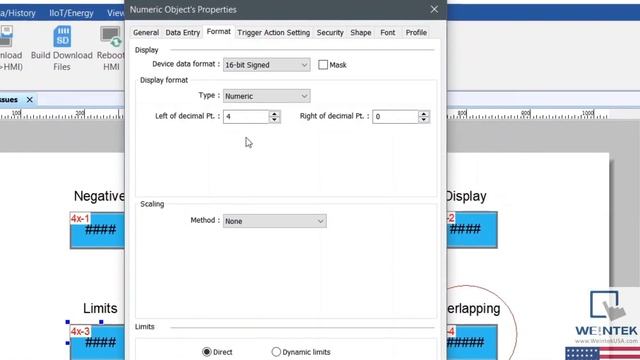Select the Direct limits radio button
Image resolution: width=640 pixels, height=360 pixels.
point(207,352)
